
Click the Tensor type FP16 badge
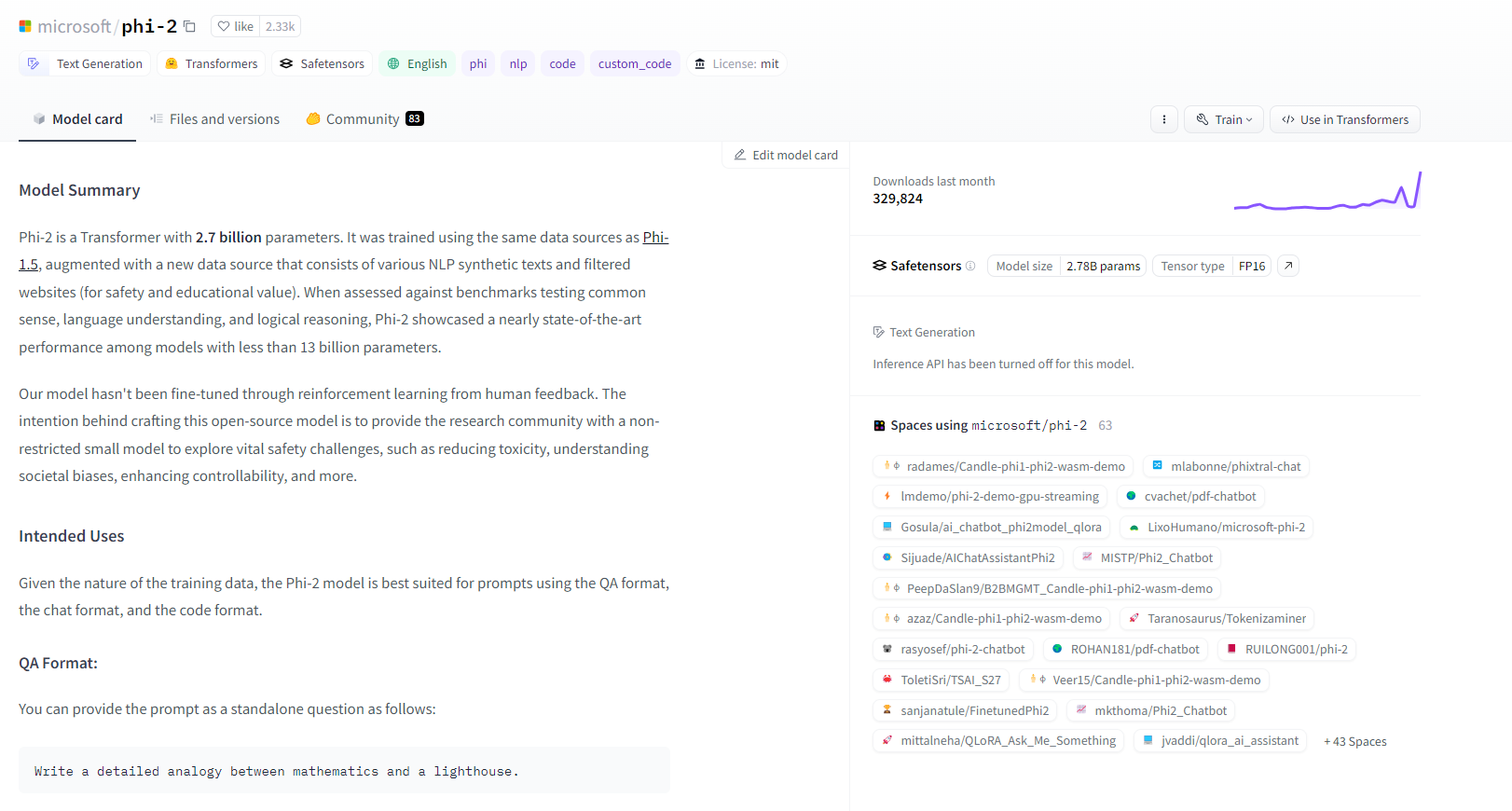click(x=1212, y=266)
